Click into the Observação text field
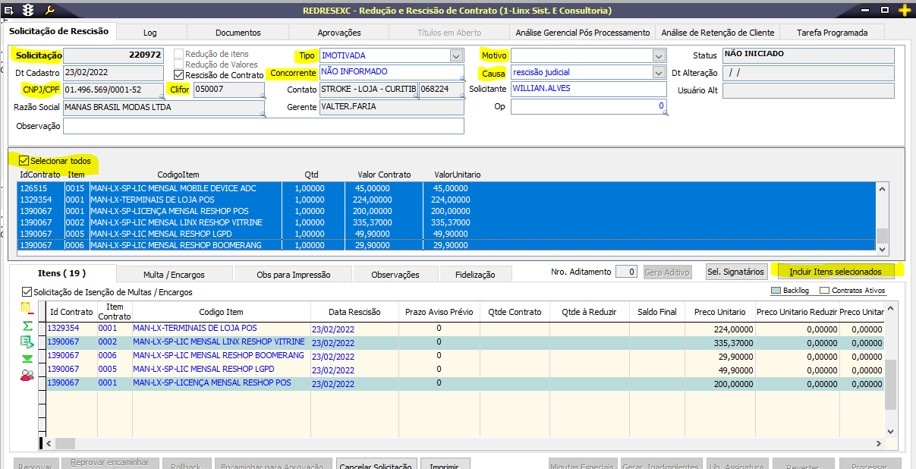 coord(264,126)
